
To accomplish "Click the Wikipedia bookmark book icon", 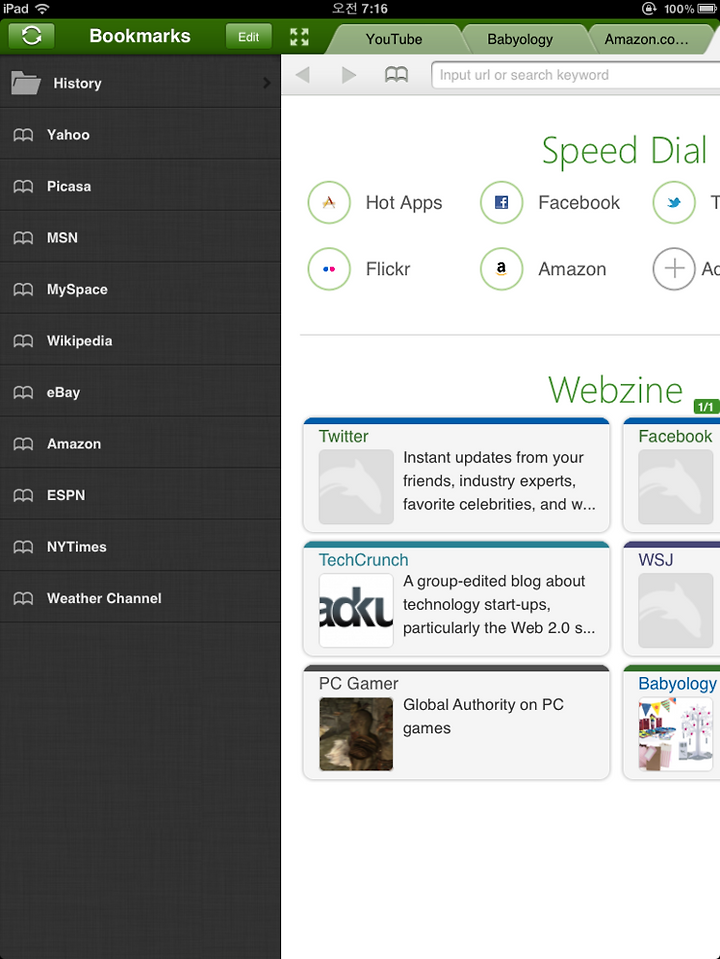I will point(23,341).
